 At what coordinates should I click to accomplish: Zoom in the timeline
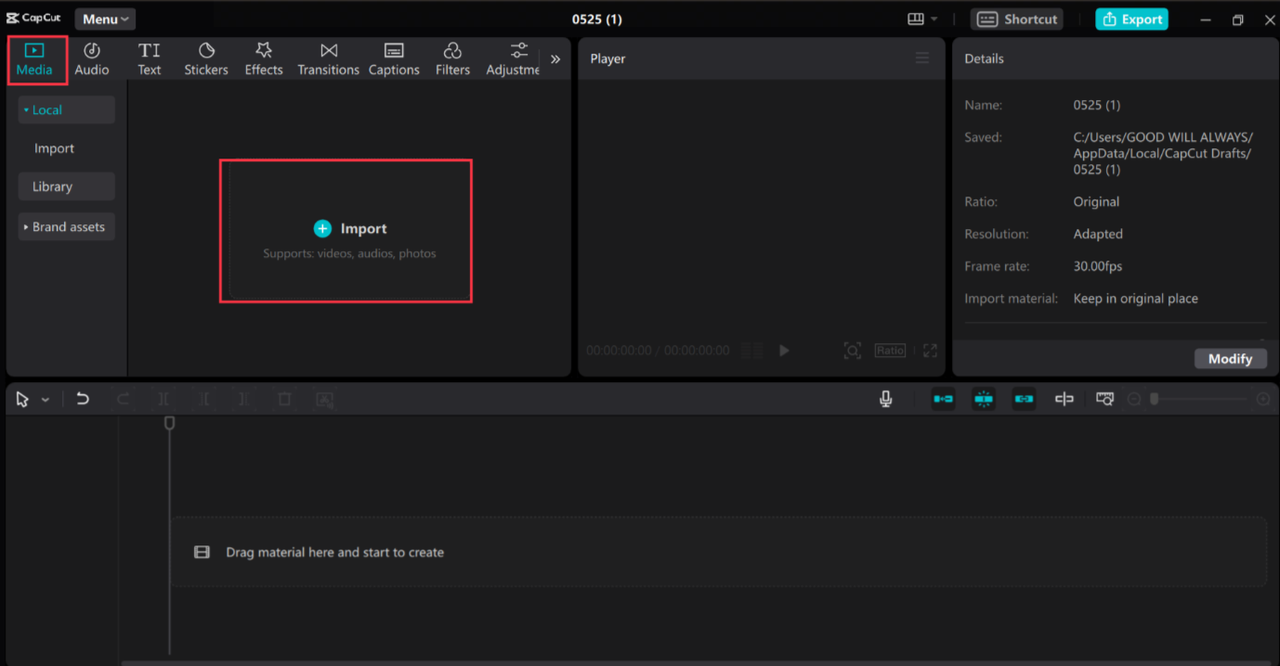pyautogui.click(x=1263, y=399)
